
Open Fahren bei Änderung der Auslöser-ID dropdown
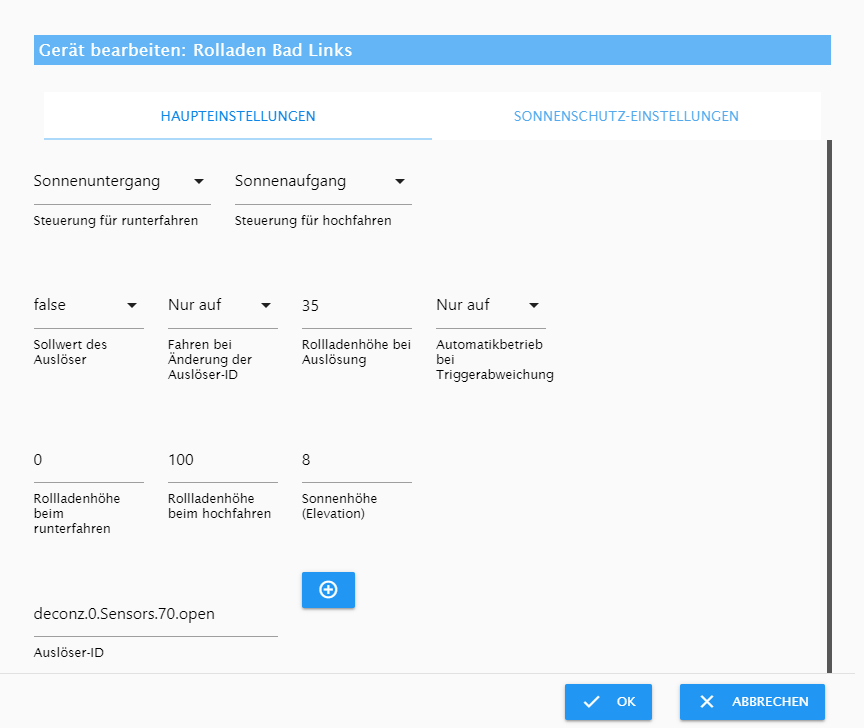[x=223, y=305]
